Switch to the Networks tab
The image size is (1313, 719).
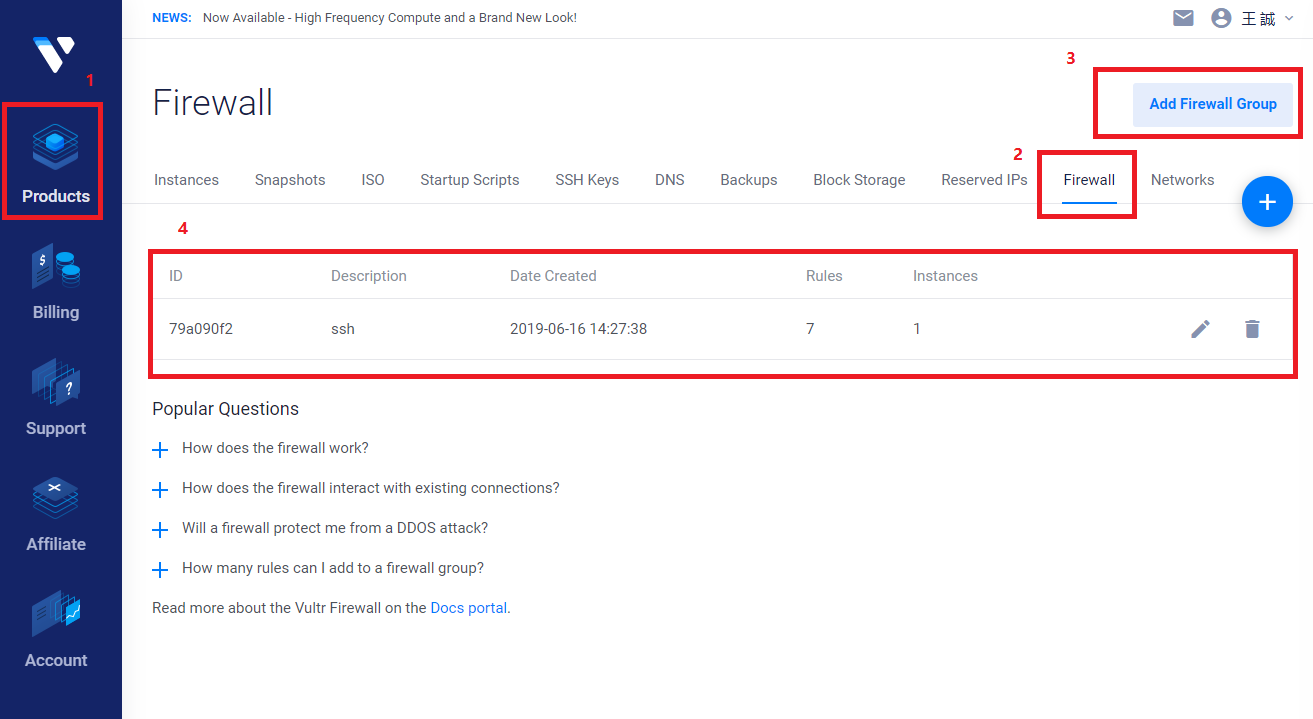click(1182, 180)
